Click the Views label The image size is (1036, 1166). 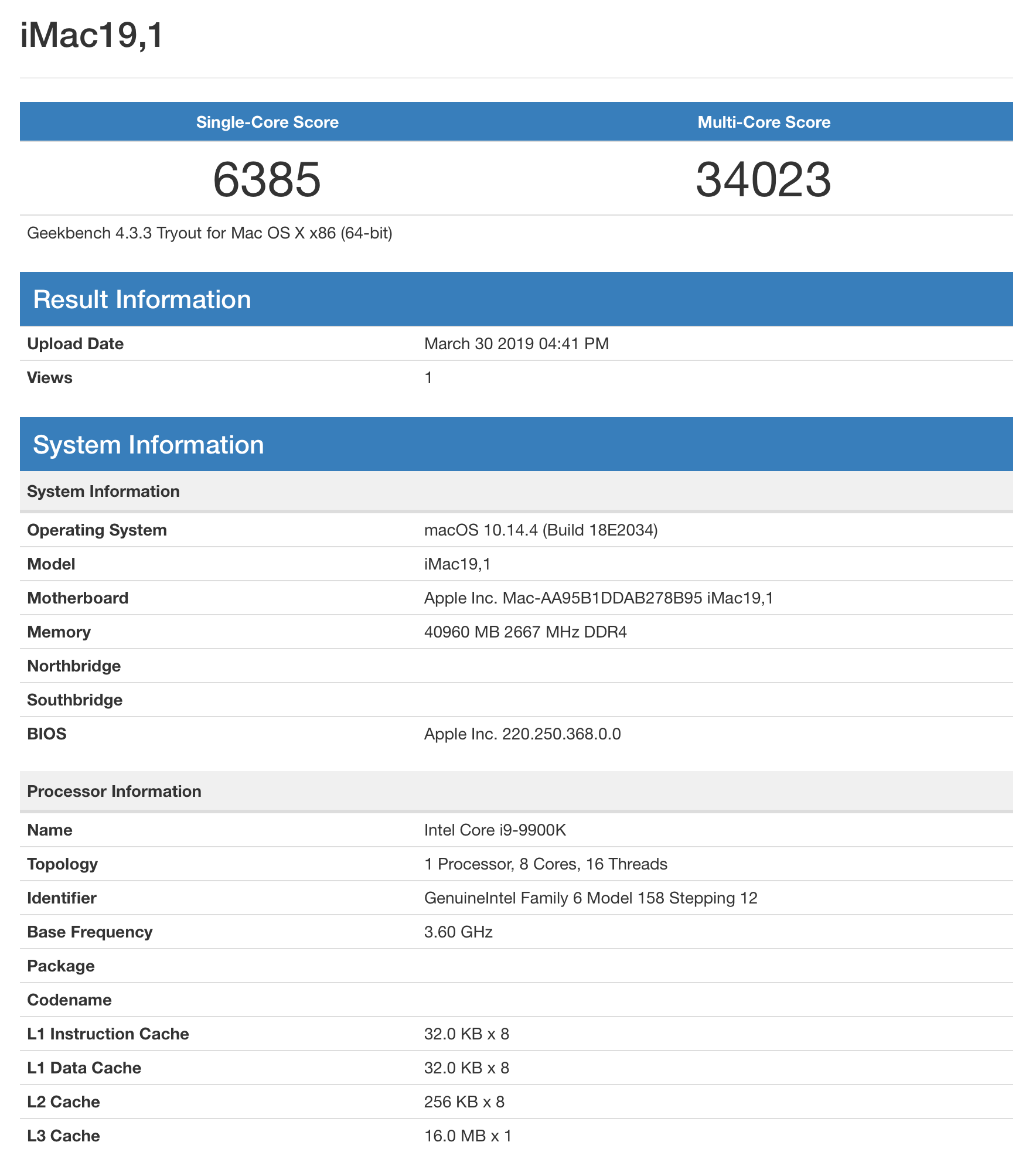(x=50, y=377)
